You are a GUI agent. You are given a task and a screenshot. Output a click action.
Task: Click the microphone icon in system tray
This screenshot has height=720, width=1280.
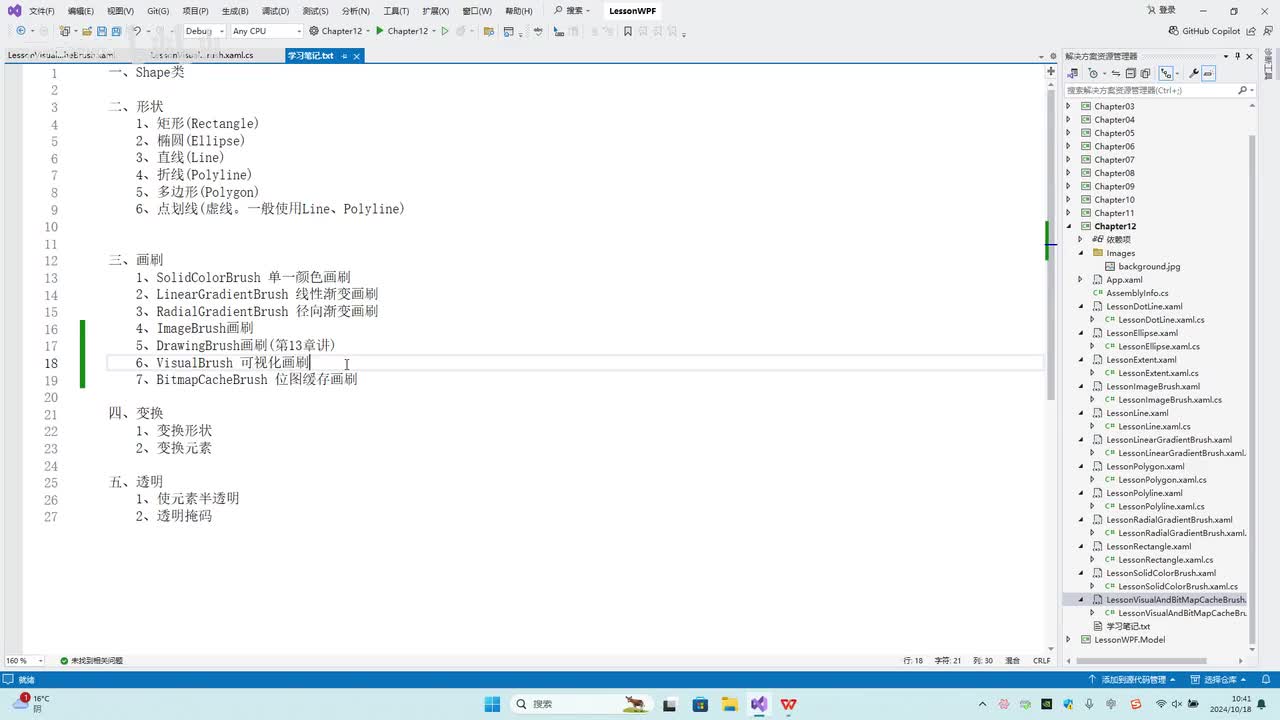pyautogui.click(x=1089, y=704)
